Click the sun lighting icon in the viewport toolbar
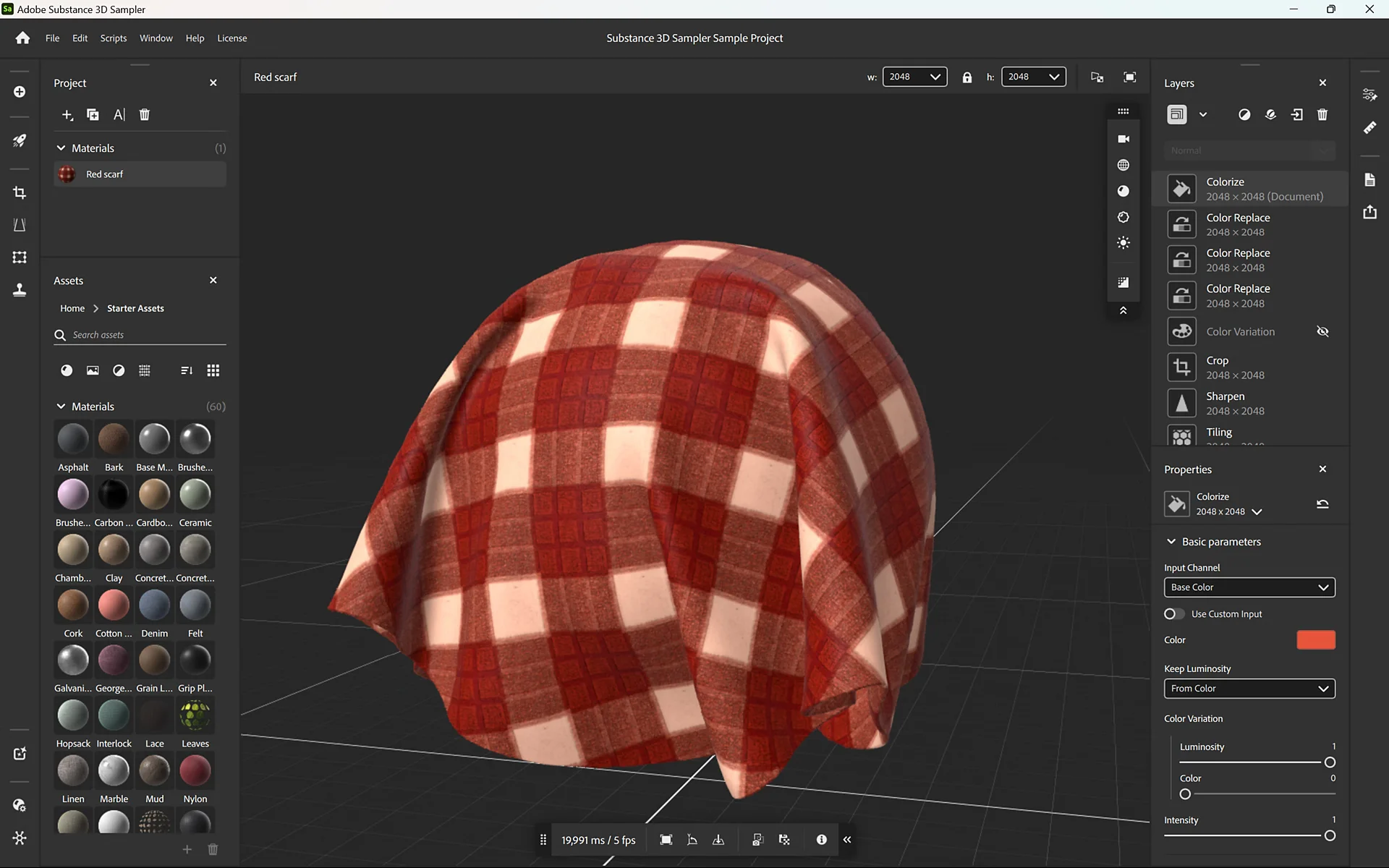 pos(1123,243)
